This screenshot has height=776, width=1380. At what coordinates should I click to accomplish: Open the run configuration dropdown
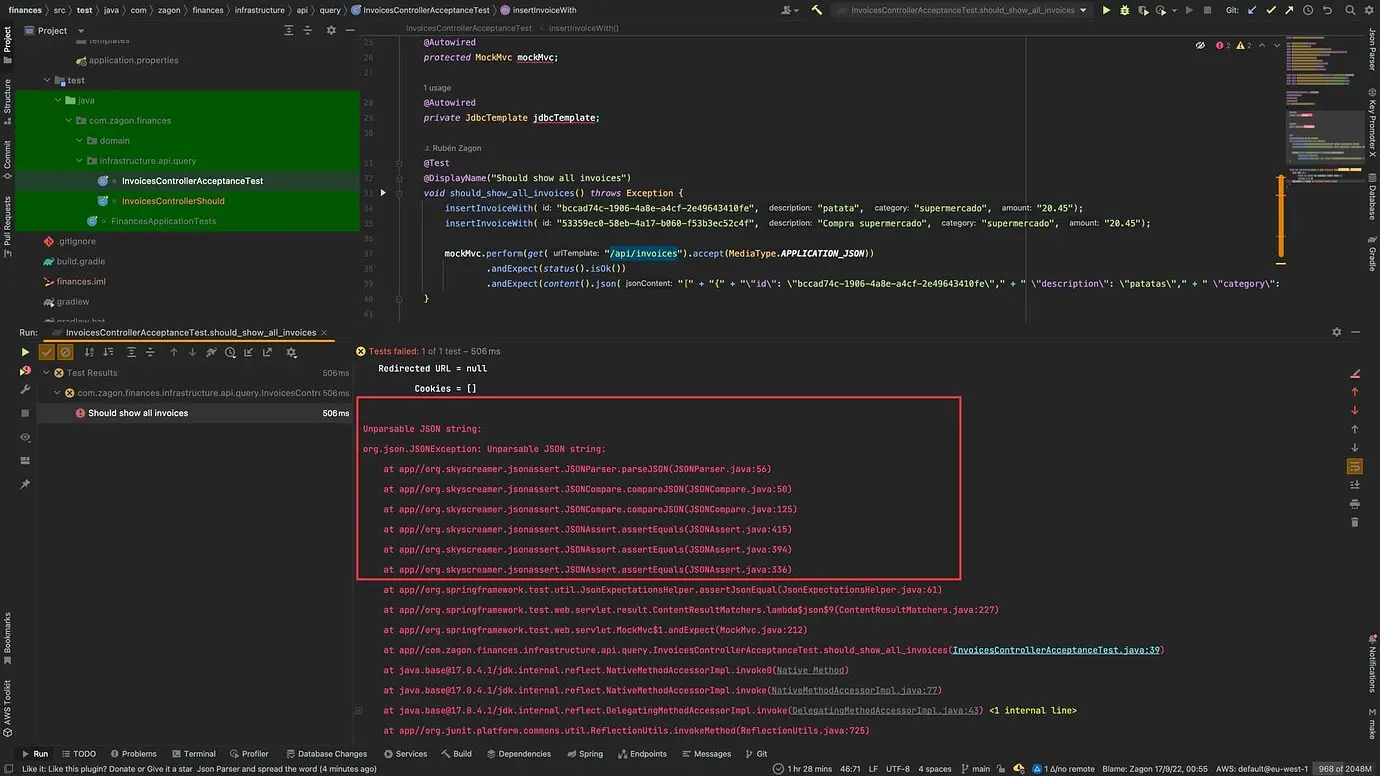pyautogui.click(x=962, y=10)
